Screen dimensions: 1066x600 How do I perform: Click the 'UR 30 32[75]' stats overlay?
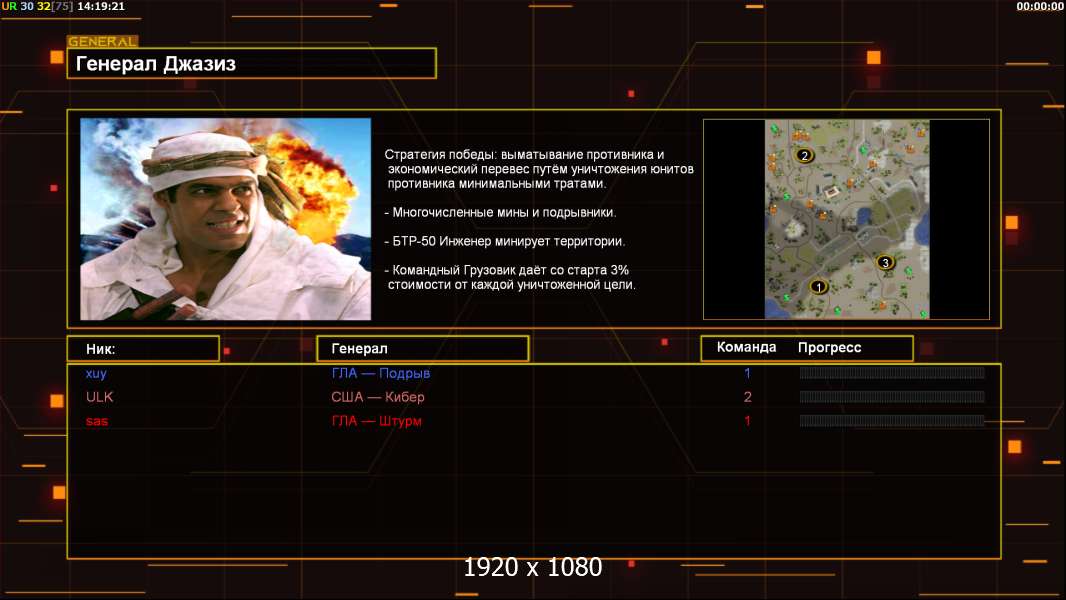pyautogui.click(x=37, y=6)
